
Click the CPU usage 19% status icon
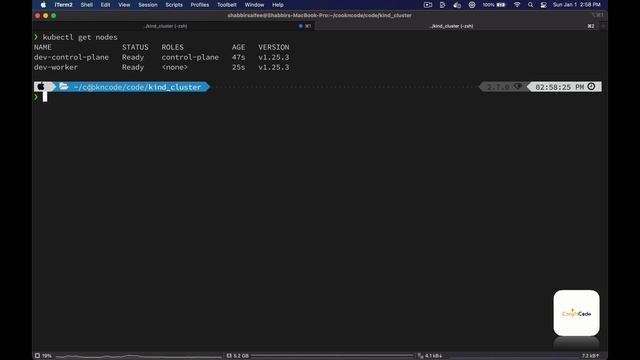pos(43,356)
